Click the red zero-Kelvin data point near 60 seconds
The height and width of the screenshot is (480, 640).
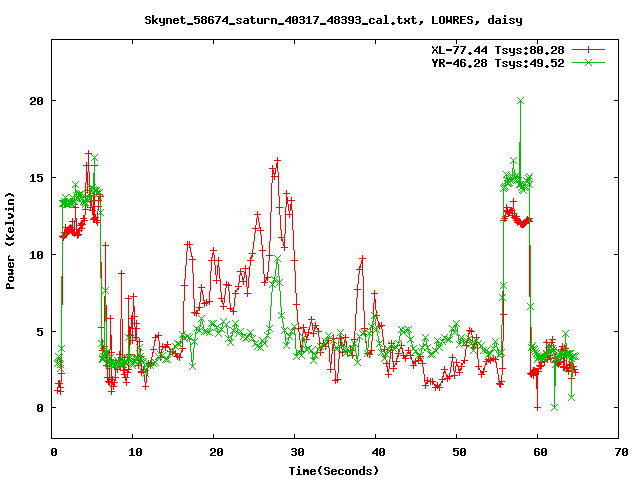click(538, 408)
